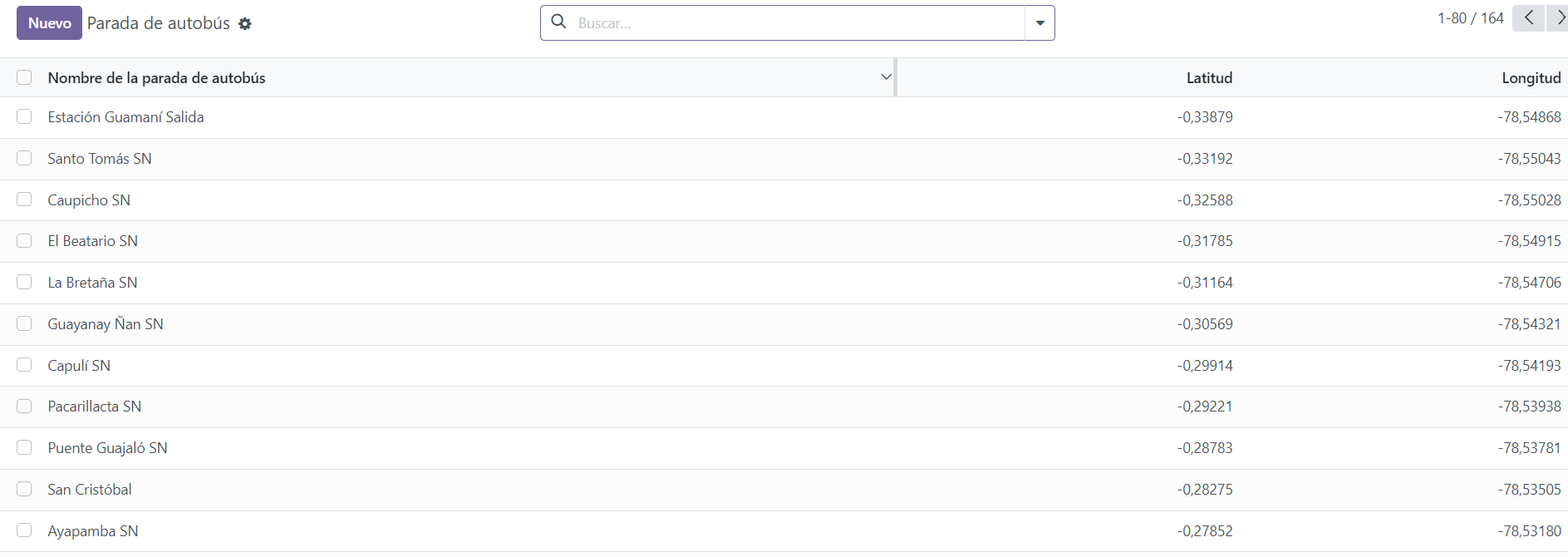Sort by Nombre de la parada de autobús

157,78
